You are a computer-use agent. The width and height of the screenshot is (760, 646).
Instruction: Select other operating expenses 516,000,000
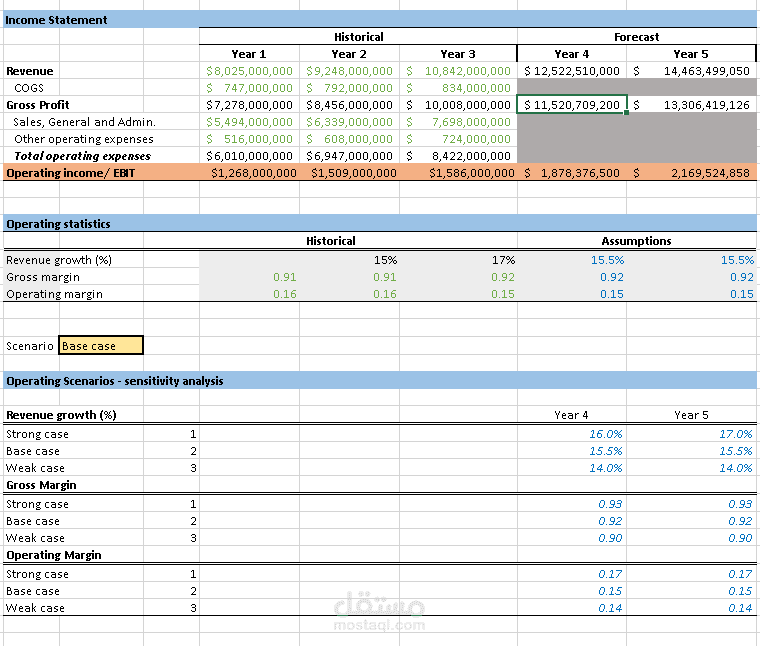click(x=249, y=139)
